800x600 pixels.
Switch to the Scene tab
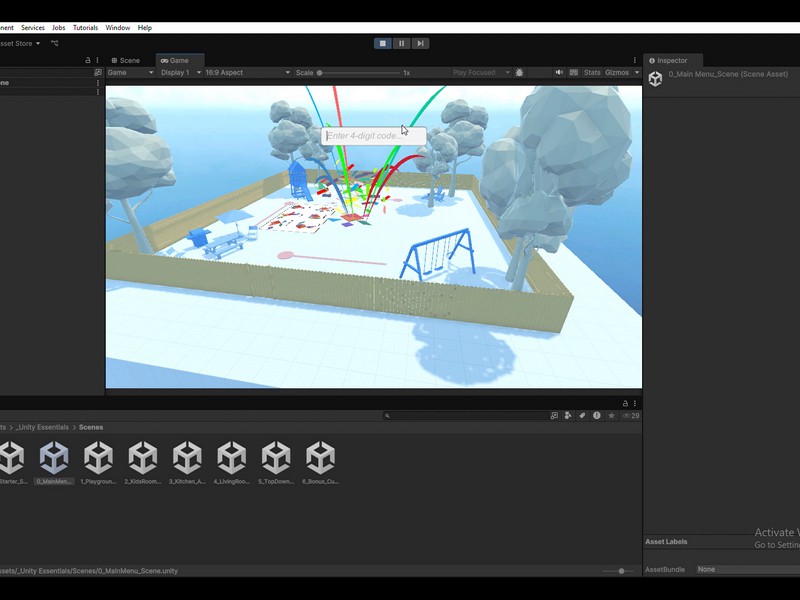[x=126, y=60]
